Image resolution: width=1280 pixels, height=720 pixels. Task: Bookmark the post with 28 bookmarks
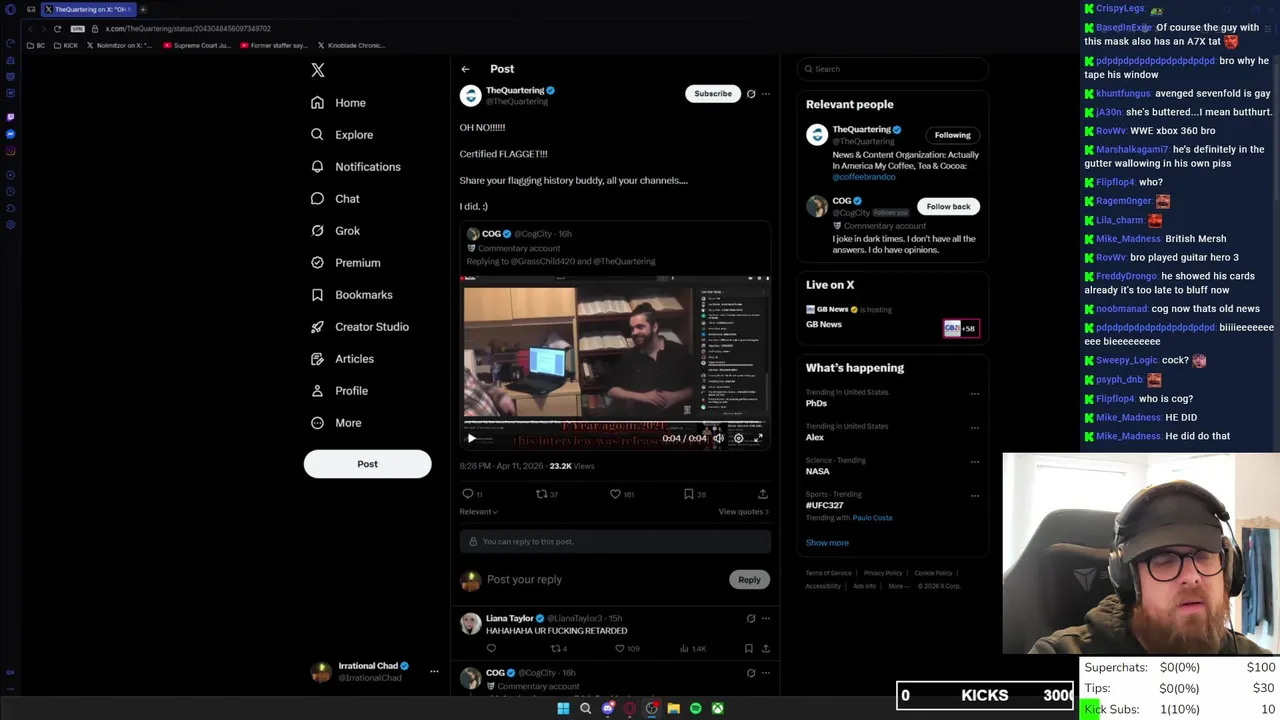point(694,494)
